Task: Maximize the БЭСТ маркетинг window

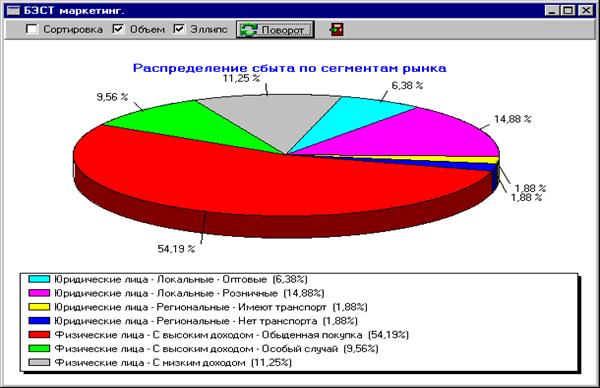Action: (568, 10)
